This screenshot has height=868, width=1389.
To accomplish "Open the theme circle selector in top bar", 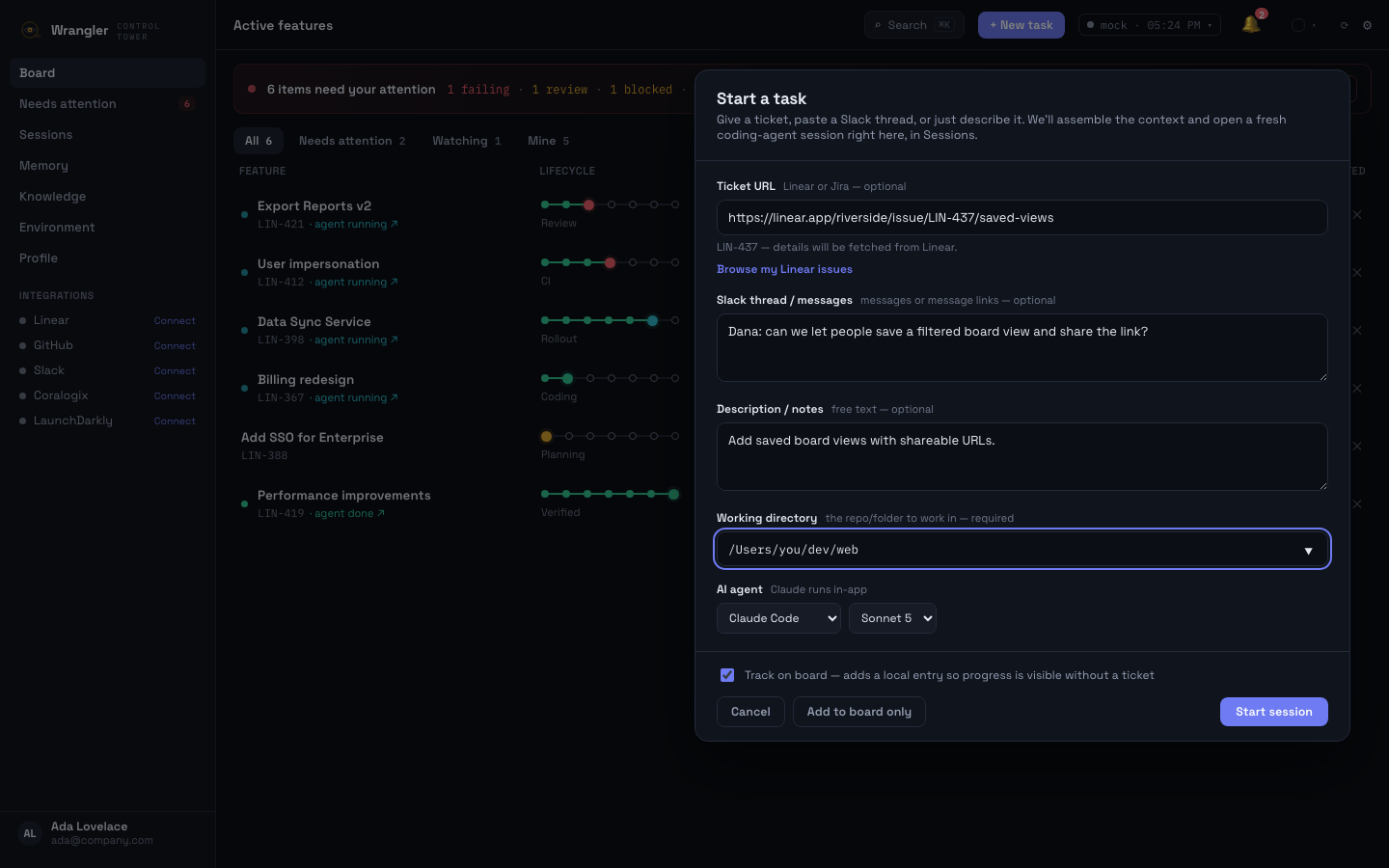I will [1298, 25].
